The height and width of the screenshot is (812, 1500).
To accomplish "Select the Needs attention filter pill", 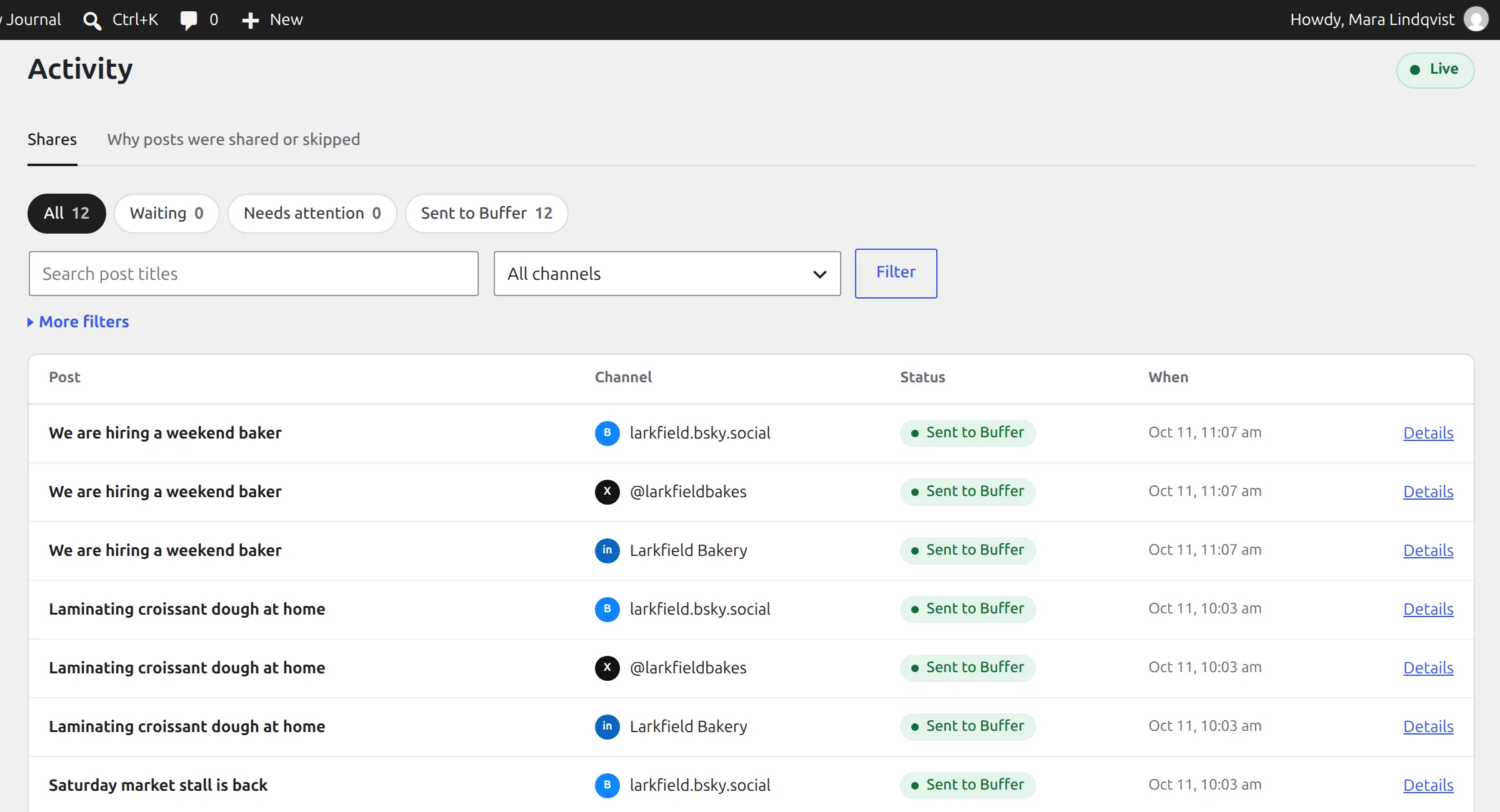I will pos(312,214).
